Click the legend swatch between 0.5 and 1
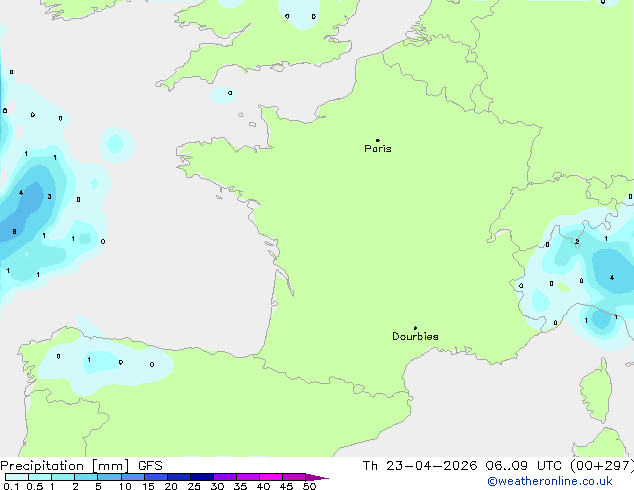634x490 pixels. coord(40,477)
